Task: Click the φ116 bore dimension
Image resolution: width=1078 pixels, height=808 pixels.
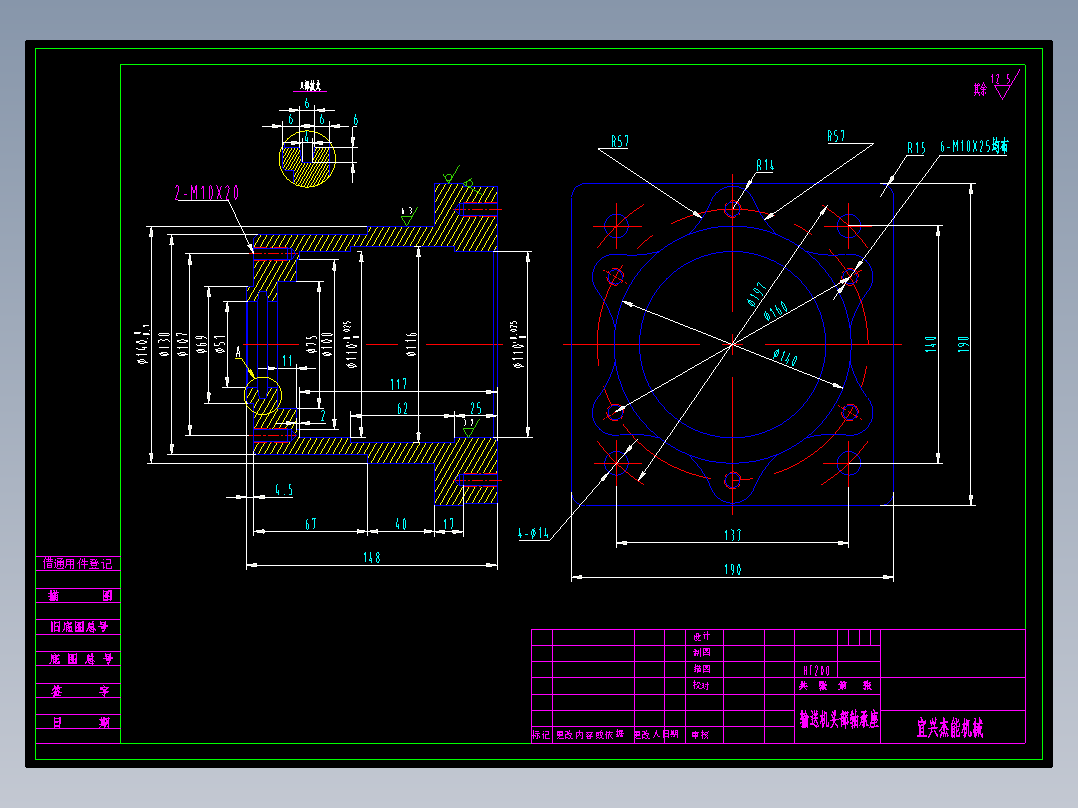Action: point(411,344)
